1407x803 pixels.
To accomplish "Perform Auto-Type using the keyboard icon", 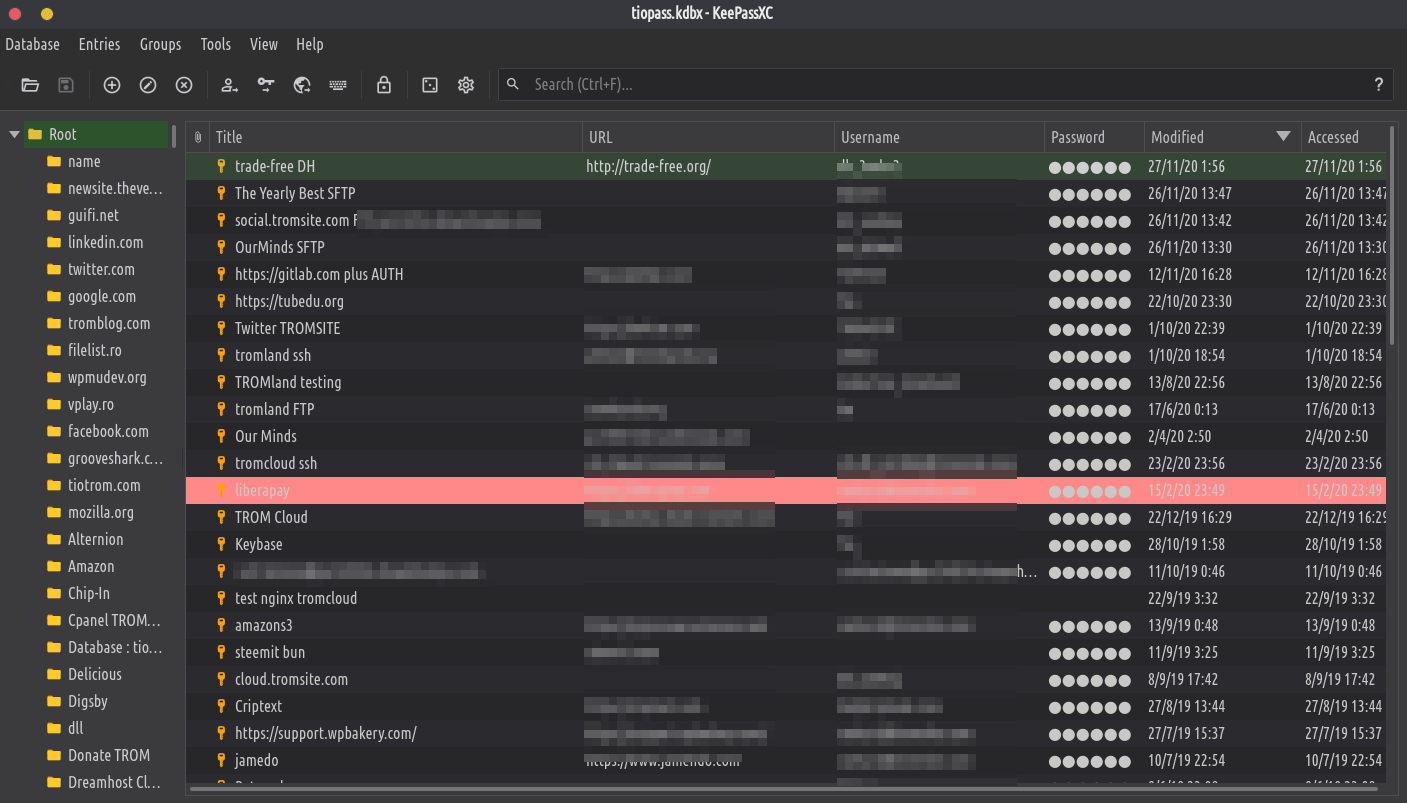I will pos(338,85).
